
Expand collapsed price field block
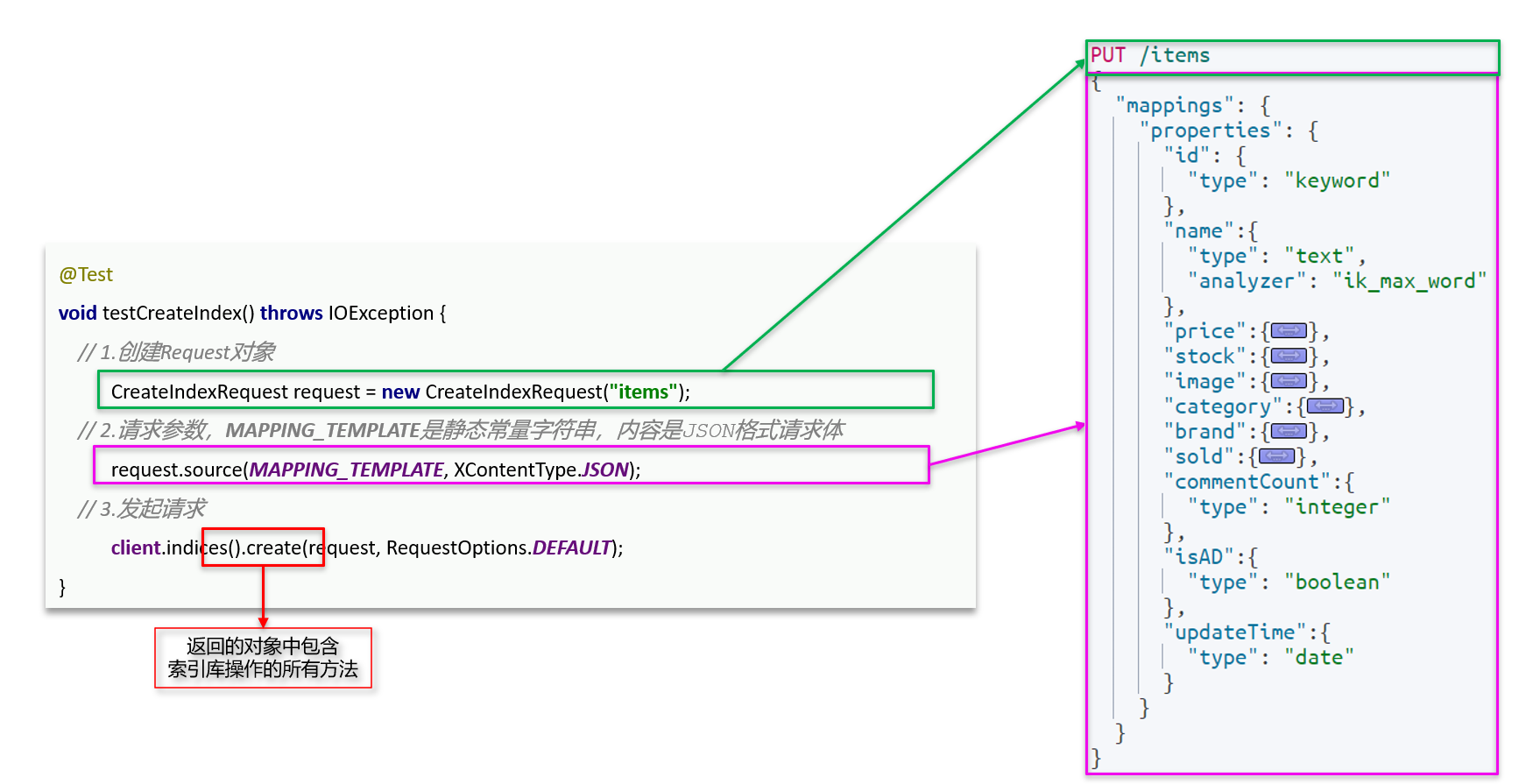(x=1289, y=331)
